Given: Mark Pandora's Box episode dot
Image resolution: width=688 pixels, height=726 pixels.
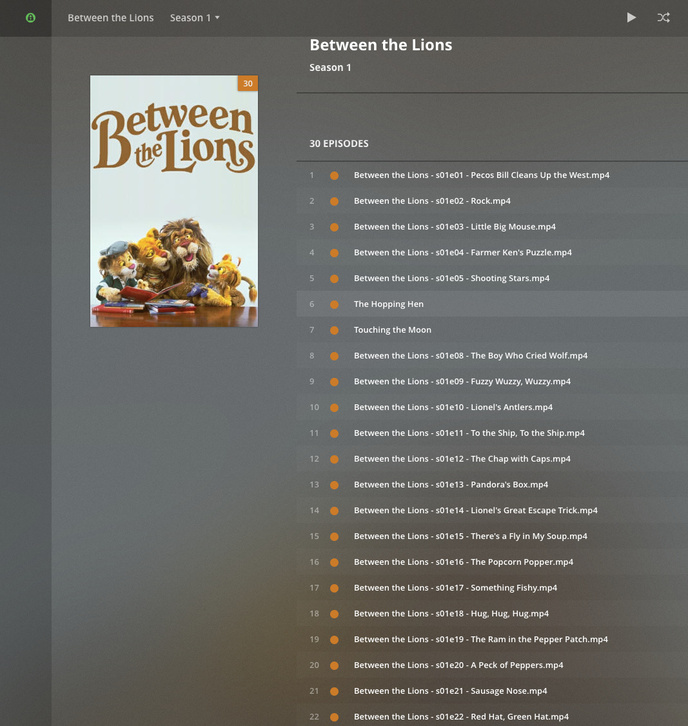Looking at the screenshot, I should click(x=334, y=485).
